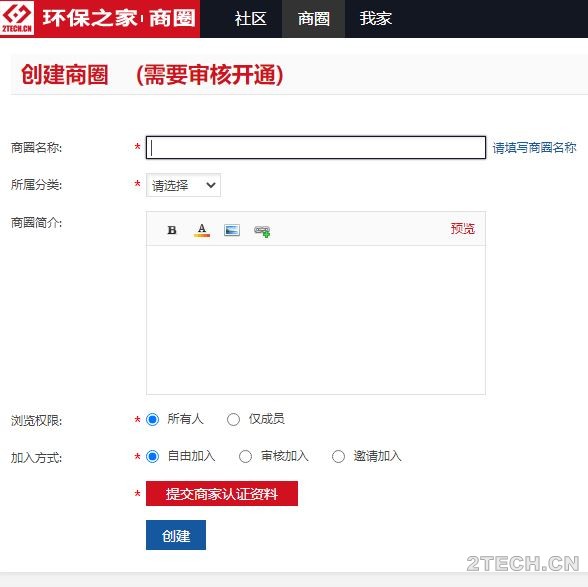Choose 审核加入 join method
The height and width of the screenshot is (587, 588).
click(245, 456)
